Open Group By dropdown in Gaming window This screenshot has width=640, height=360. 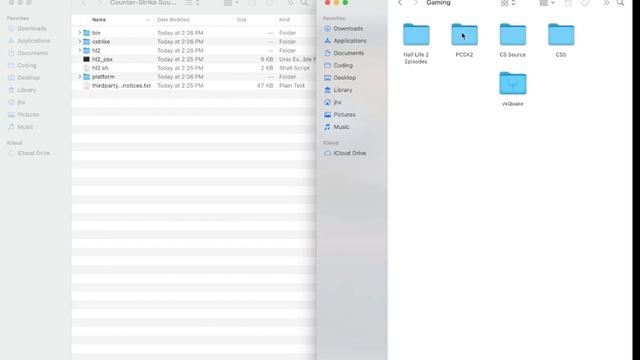pos(547,3)
